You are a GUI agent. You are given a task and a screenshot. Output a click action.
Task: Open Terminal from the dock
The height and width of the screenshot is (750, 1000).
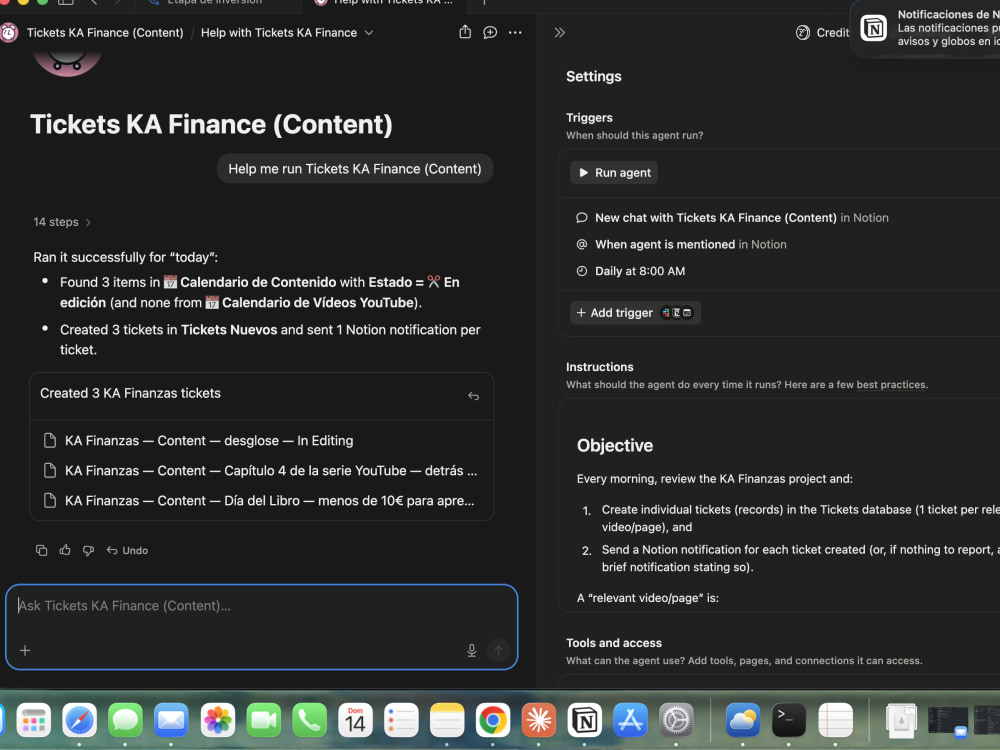(x=789, y=720)
